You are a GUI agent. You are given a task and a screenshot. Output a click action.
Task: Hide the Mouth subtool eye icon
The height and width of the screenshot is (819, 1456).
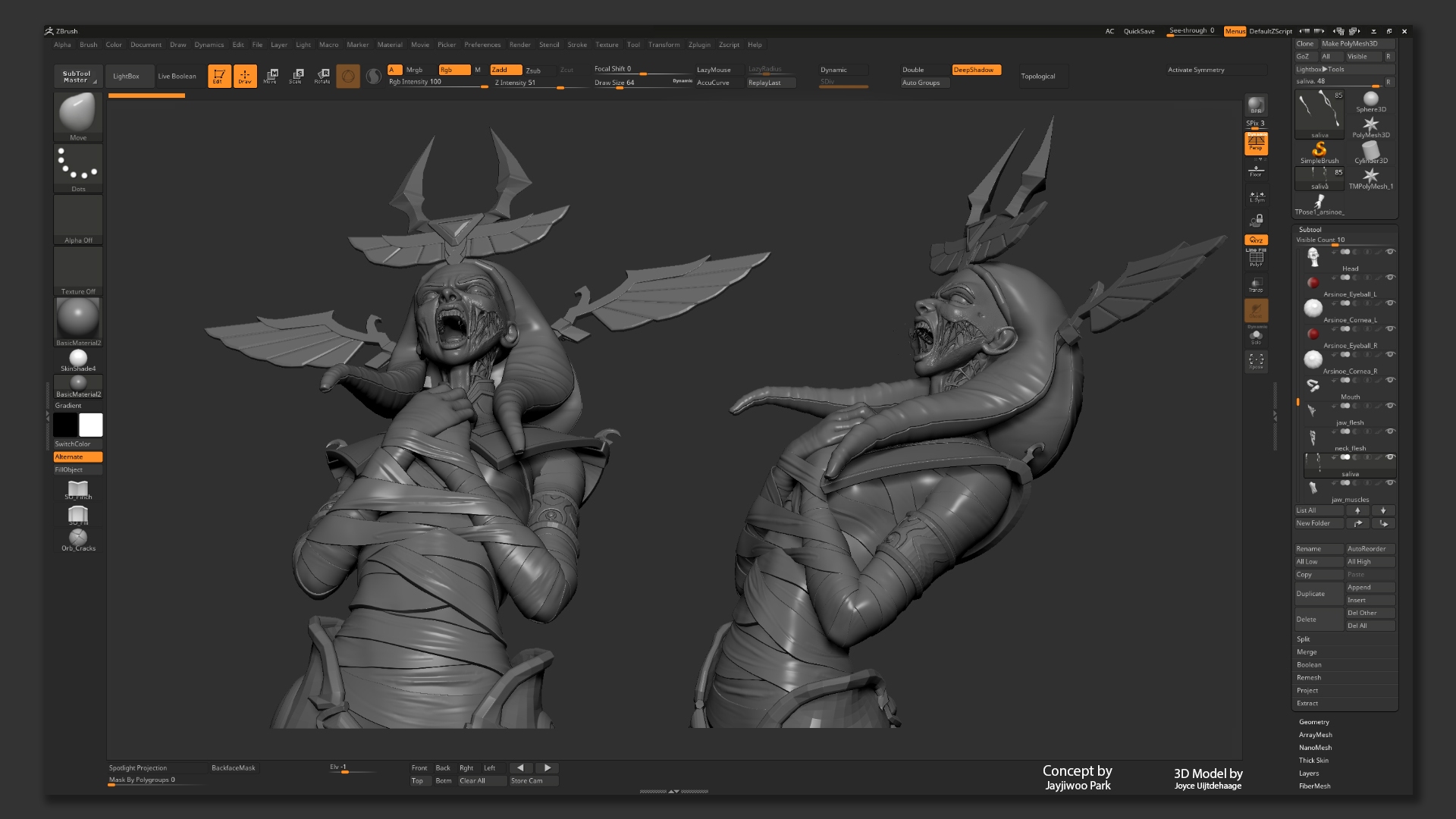(1390, 380)
